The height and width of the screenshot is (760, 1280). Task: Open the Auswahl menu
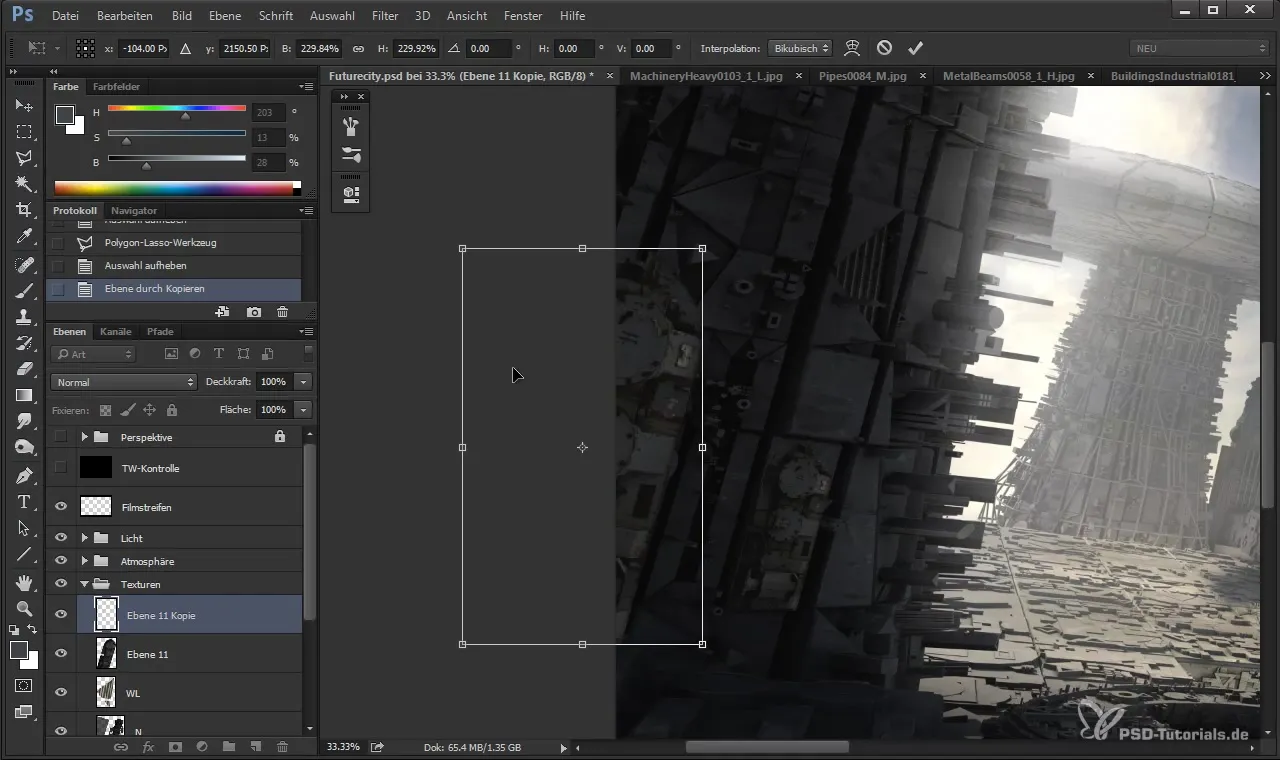click(332, 16)
